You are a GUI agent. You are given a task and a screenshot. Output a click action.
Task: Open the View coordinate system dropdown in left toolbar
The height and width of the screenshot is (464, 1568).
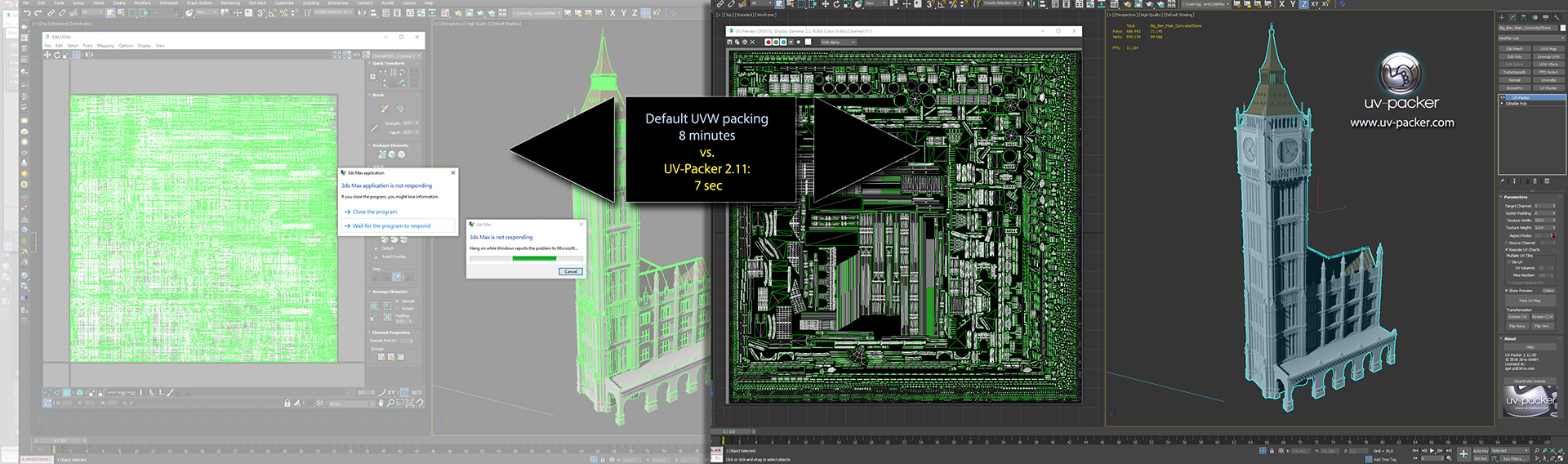click(207, 12)
